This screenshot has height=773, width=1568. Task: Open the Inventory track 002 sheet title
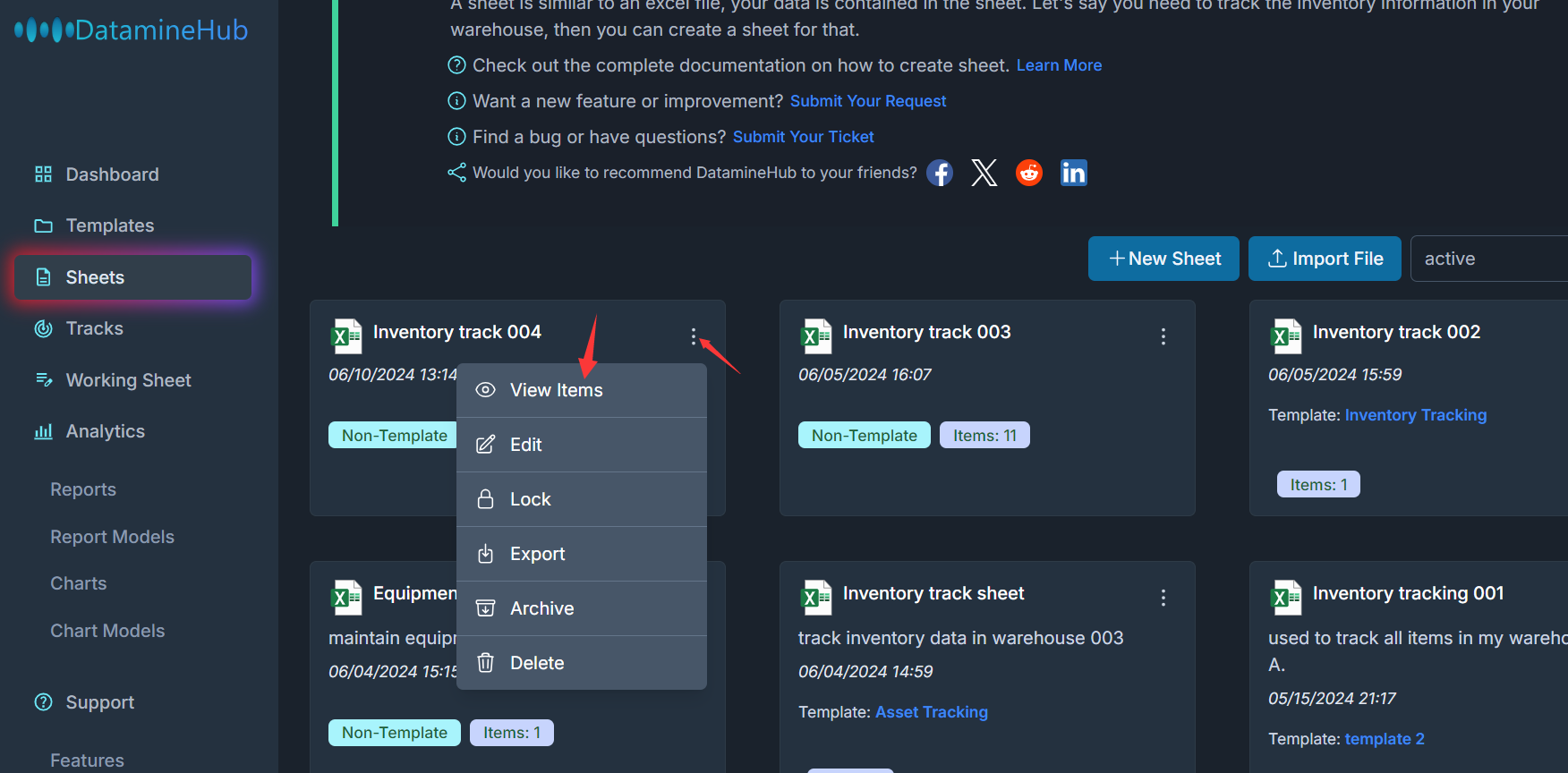1396,332
